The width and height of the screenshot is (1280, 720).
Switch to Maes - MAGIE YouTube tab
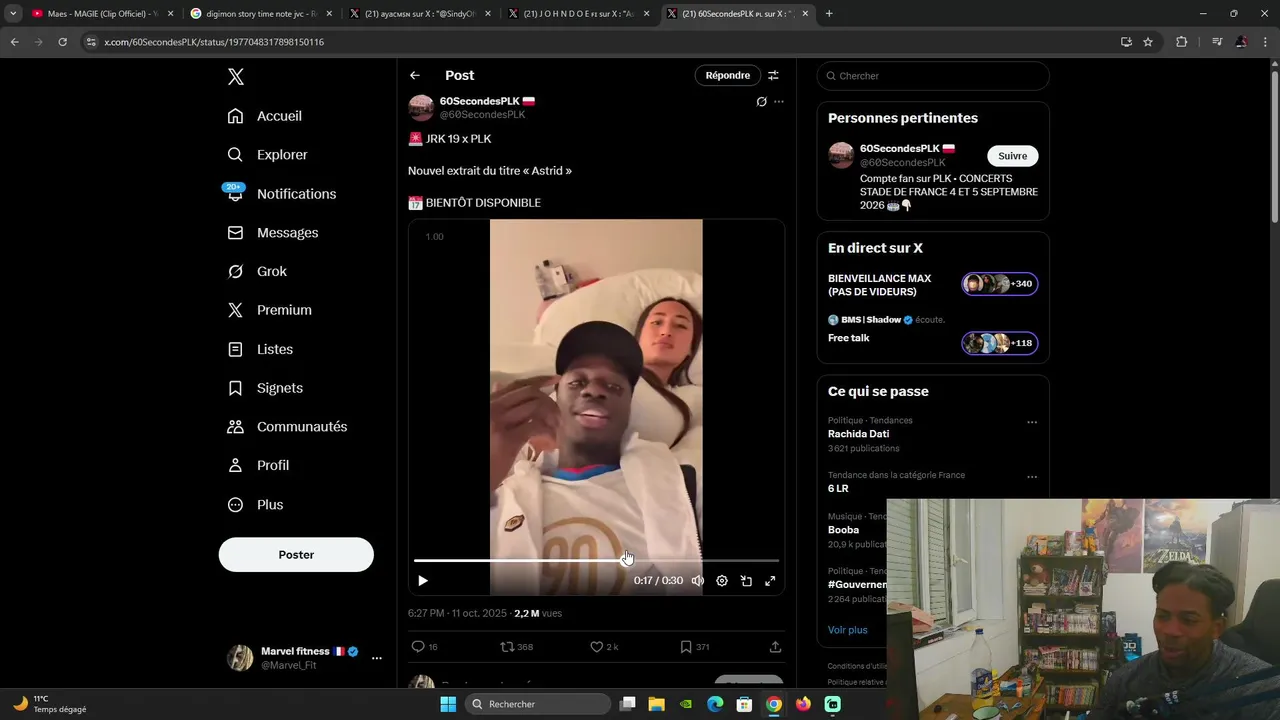pyautogui.click(x=100, y=14)
